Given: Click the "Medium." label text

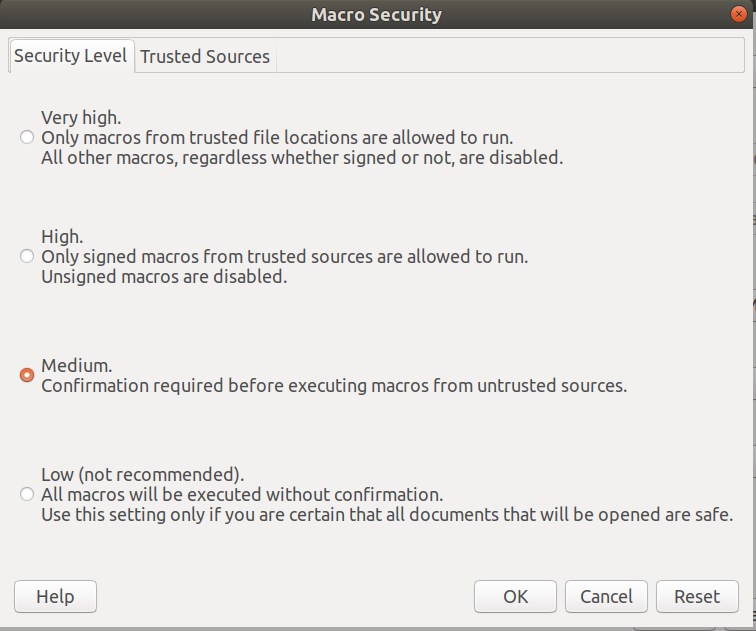Looking at the screenshot, I should tap(77, 365).
